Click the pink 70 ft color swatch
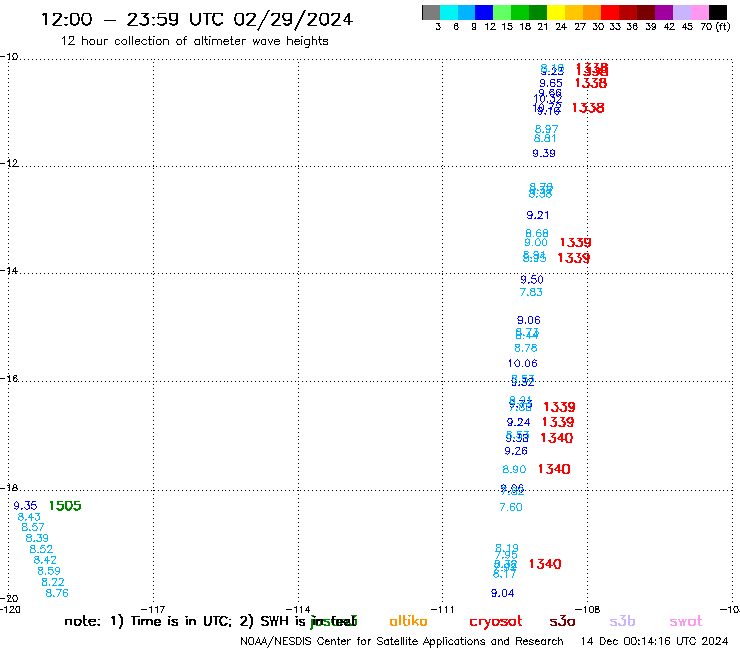Screen dimensions: 740x650 pyautogui.click(x=700, y=13)
